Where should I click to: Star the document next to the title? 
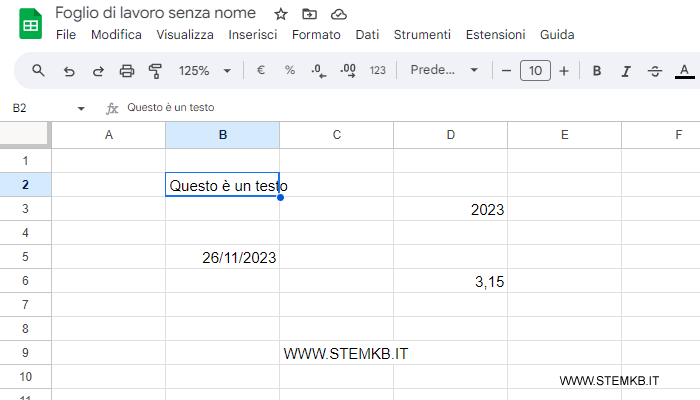[281, 14]
